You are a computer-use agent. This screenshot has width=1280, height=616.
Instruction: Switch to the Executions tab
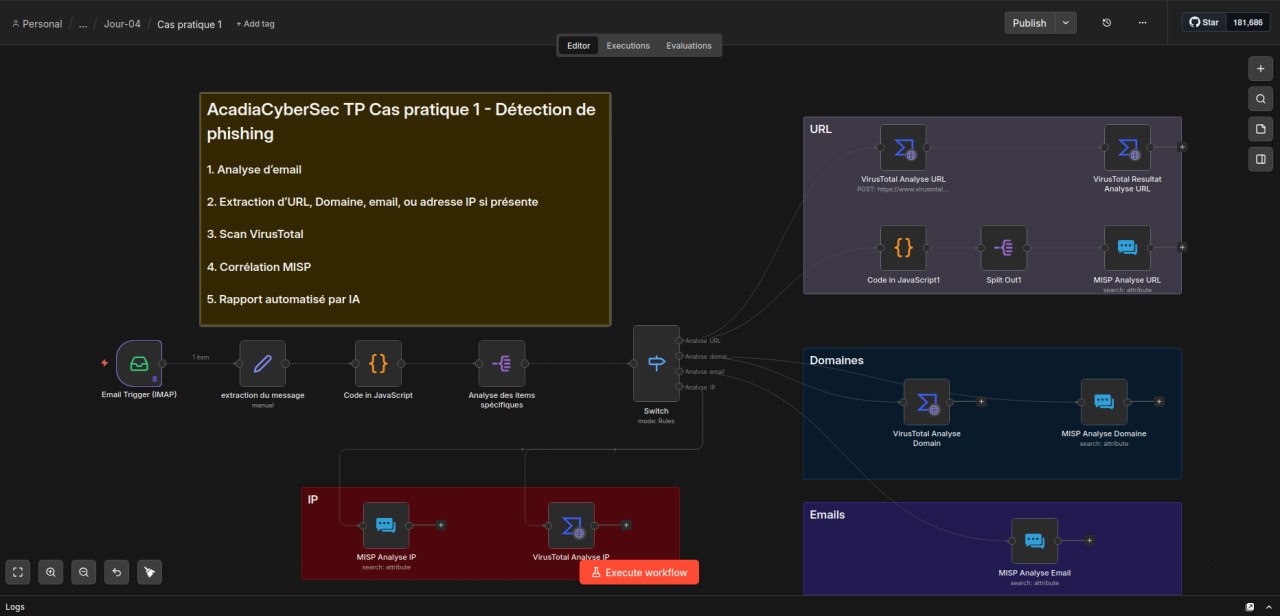point(628,46)
